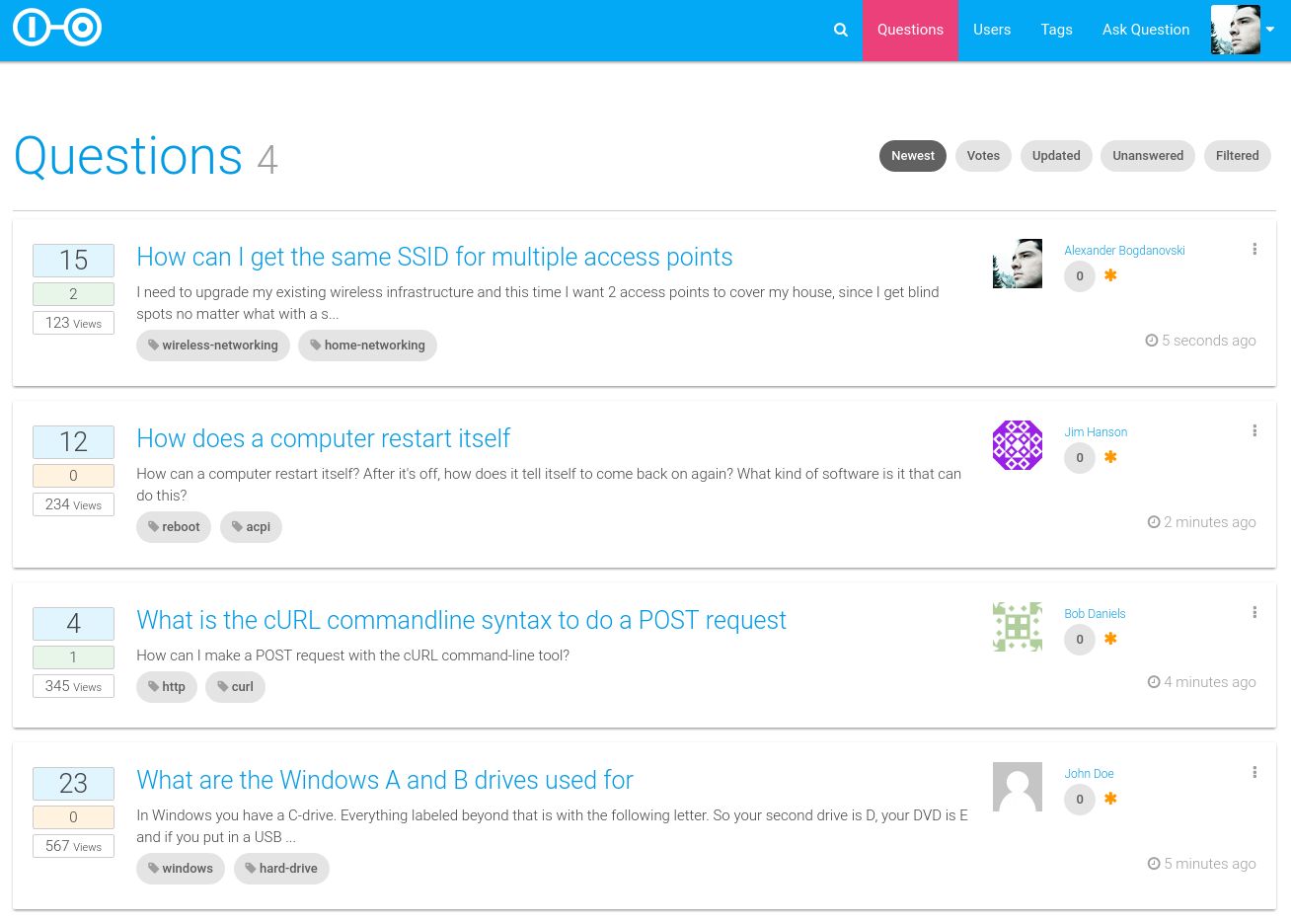
Task: Click the Ask Question link
Action: [x=1146, y=30]
